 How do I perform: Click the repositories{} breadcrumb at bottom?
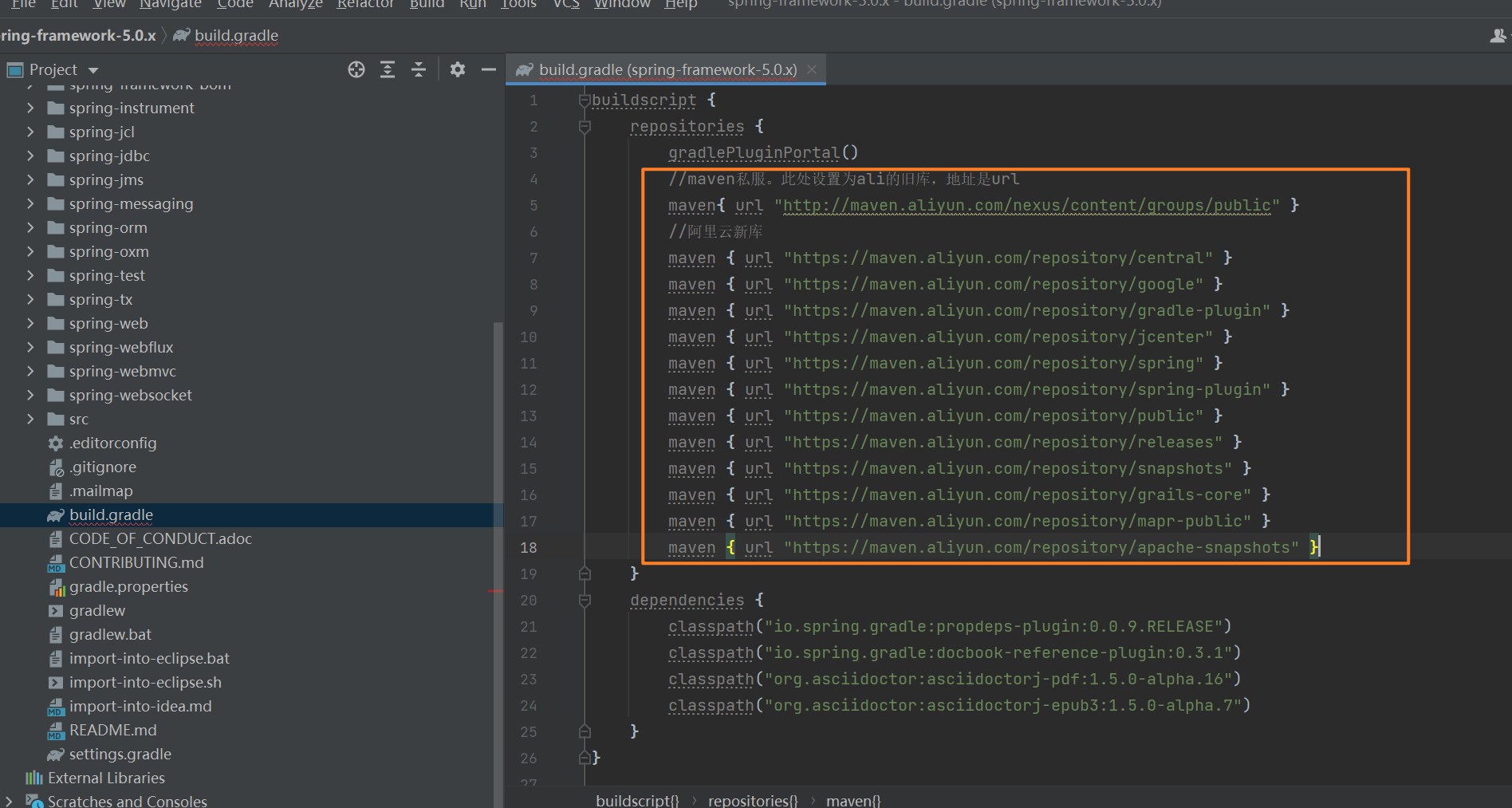coord(752,800)
